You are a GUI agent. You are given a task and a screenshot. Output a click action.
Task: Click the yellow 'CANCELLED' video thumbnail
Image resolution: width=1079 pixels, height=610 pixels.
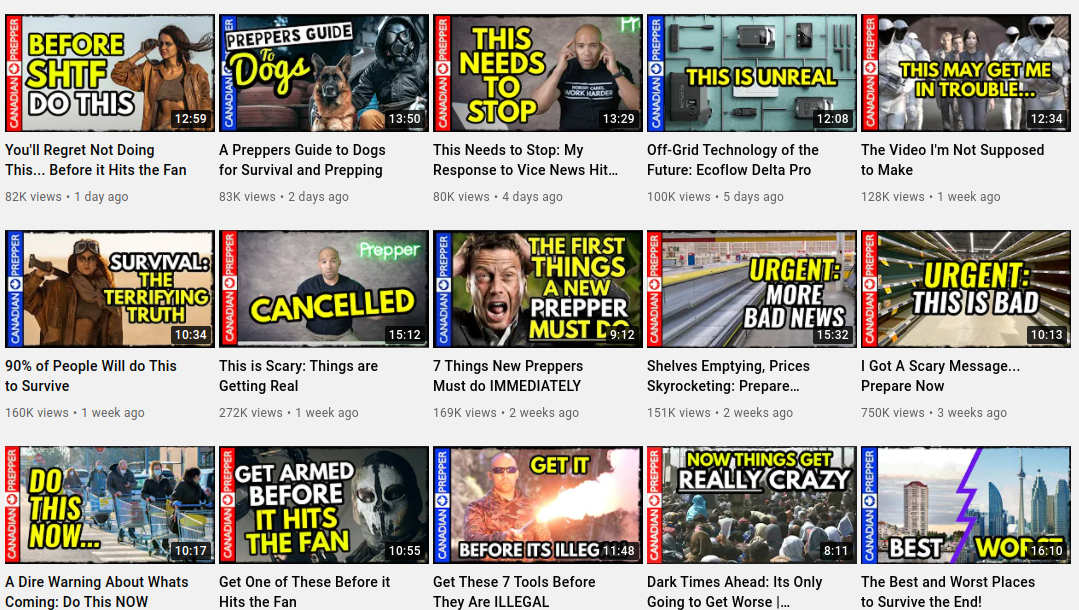click(323, 289)
